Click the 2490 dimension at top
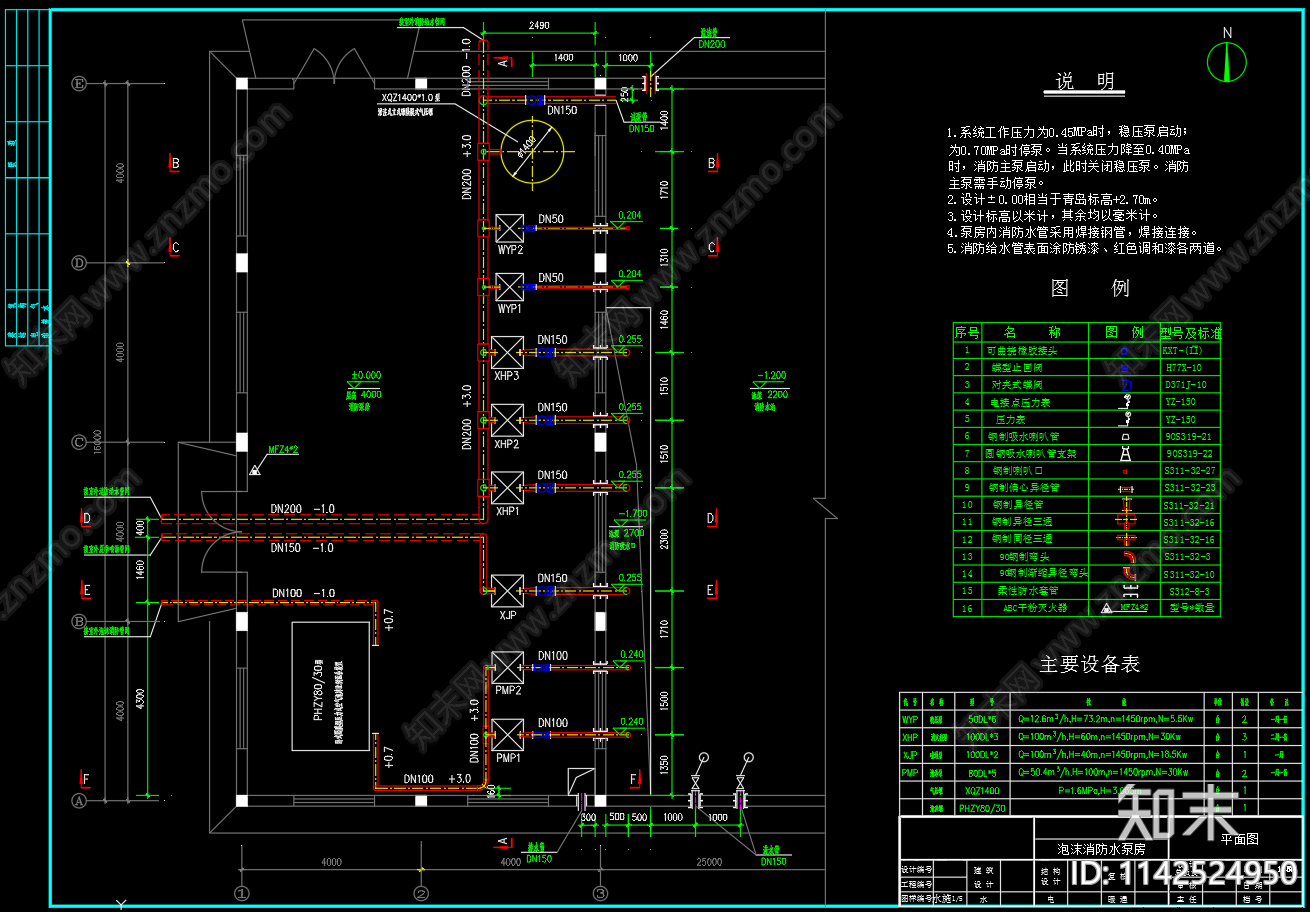1310x912 pixels. click(x=540, y=24)
